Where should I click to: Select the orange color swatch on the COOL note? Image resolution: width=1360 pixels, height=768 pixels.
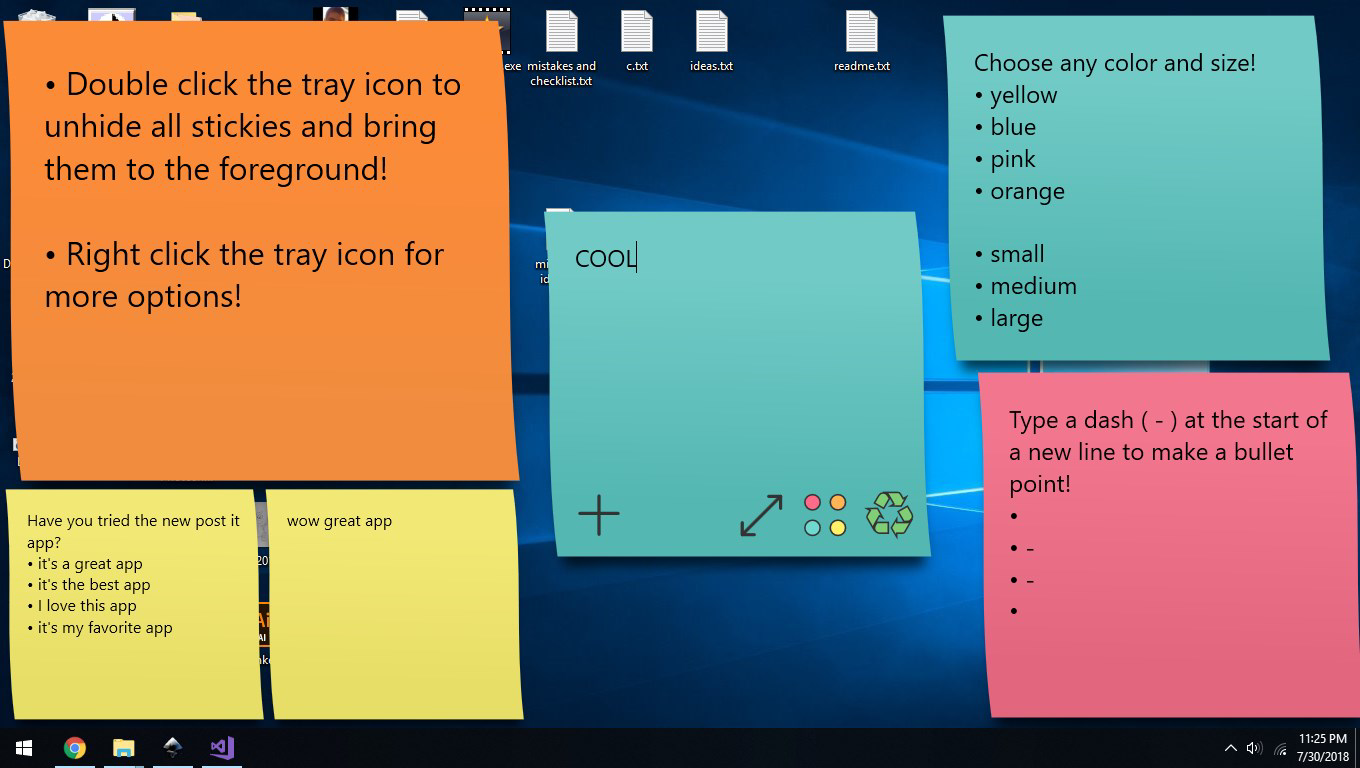[836, 502]
